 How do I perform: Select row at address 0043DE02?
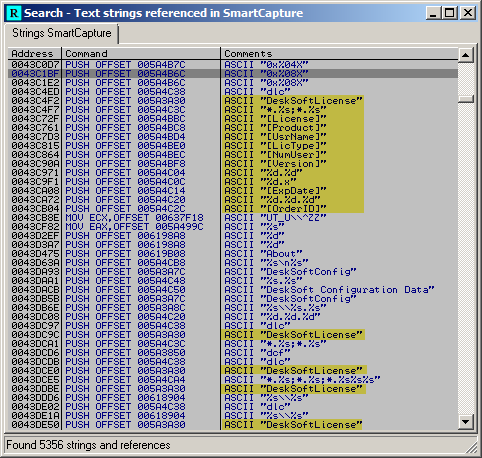point(233,407)
